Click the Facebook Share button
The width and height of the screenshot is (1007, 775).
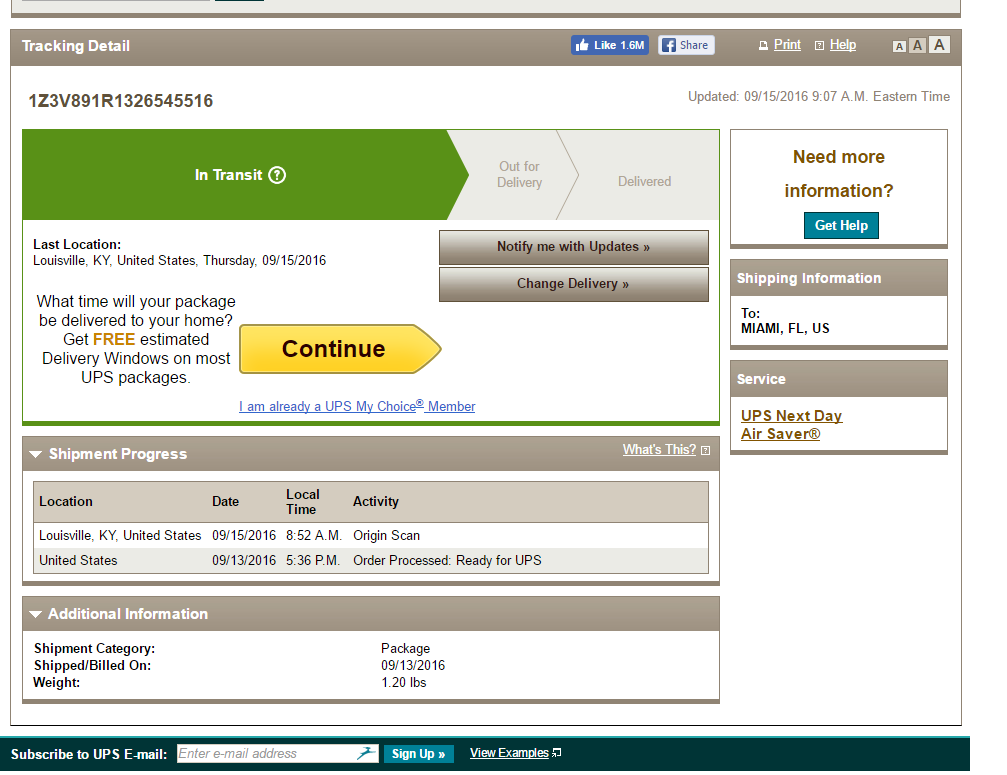pyautogui.click(x=686, y=45)
